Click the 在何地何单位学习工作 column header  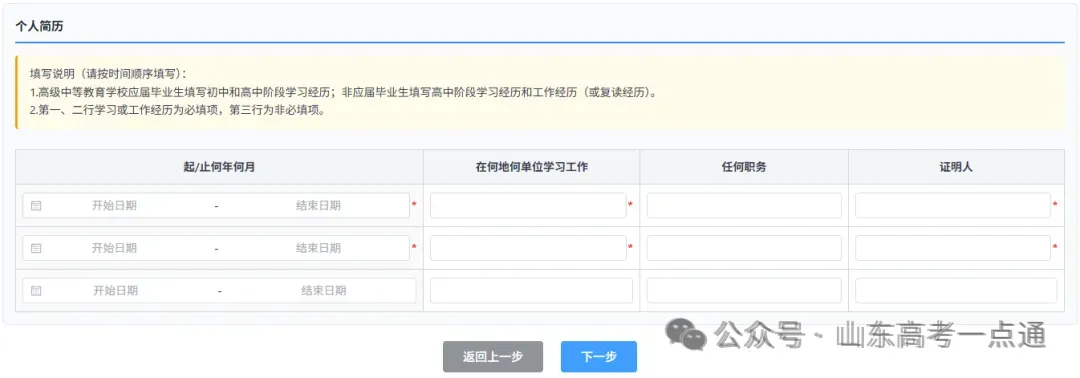(x=531, y=167)
